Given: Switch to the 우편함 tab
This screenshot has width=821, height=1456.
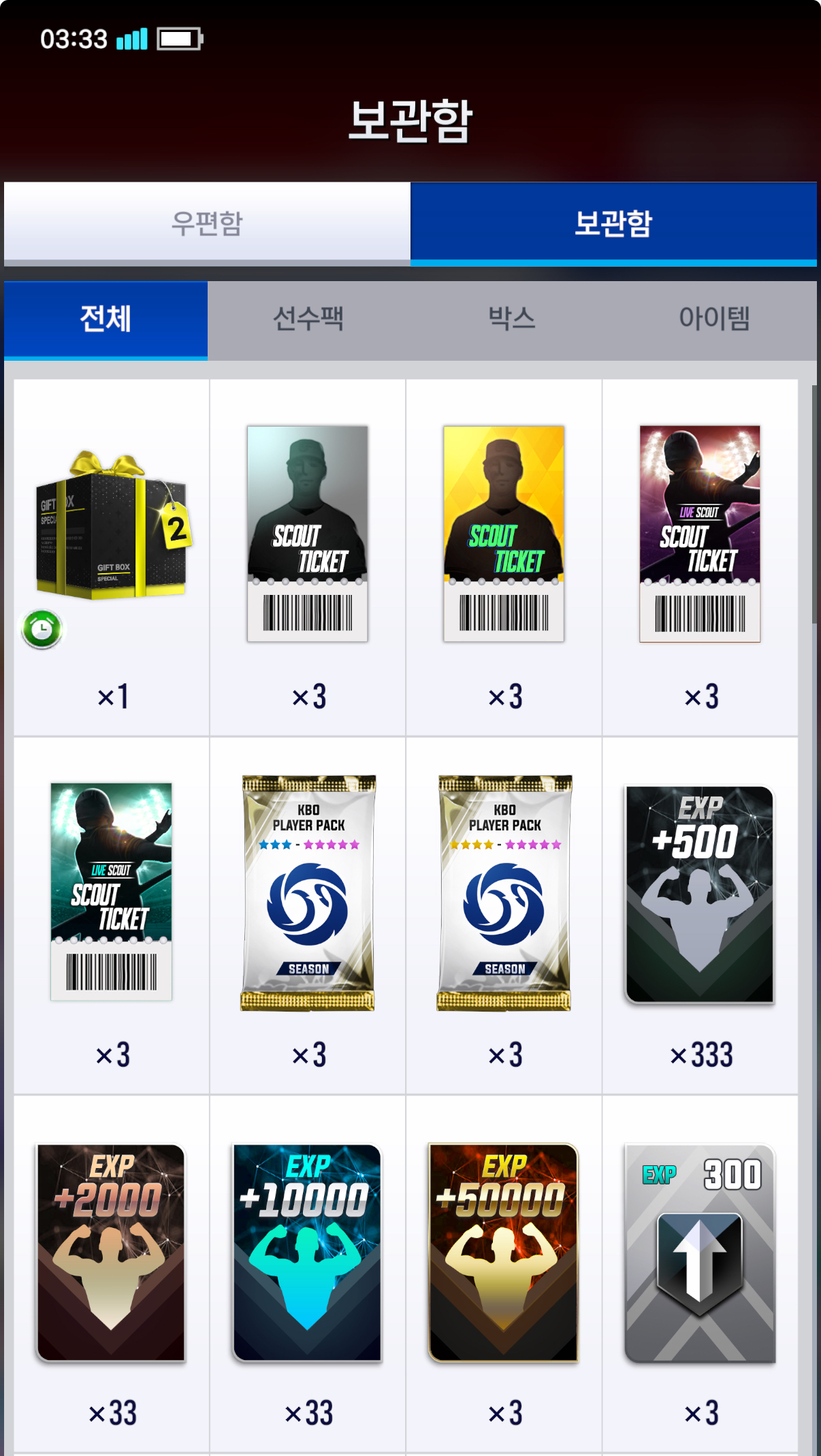Looking at the screenshot, I should pos(207,223).
